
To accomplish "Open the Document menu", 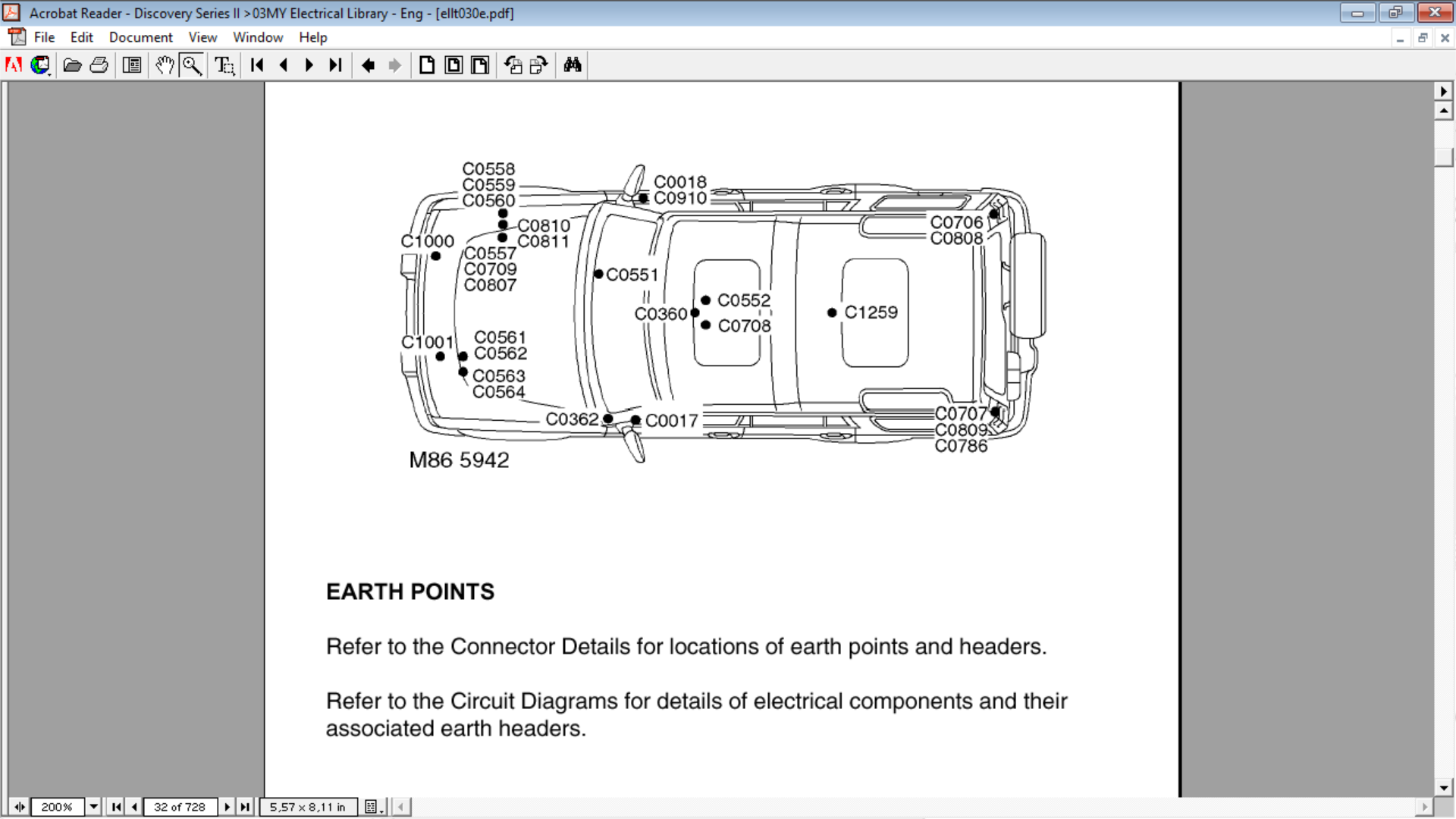I will click(x=140, y=37).
